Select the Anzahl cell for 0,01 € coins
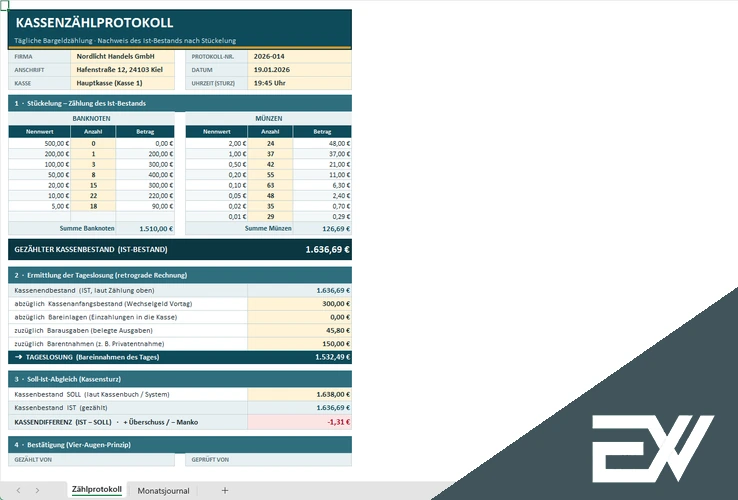This screenshot has height=500, width=738. click(x=270, y=217)
